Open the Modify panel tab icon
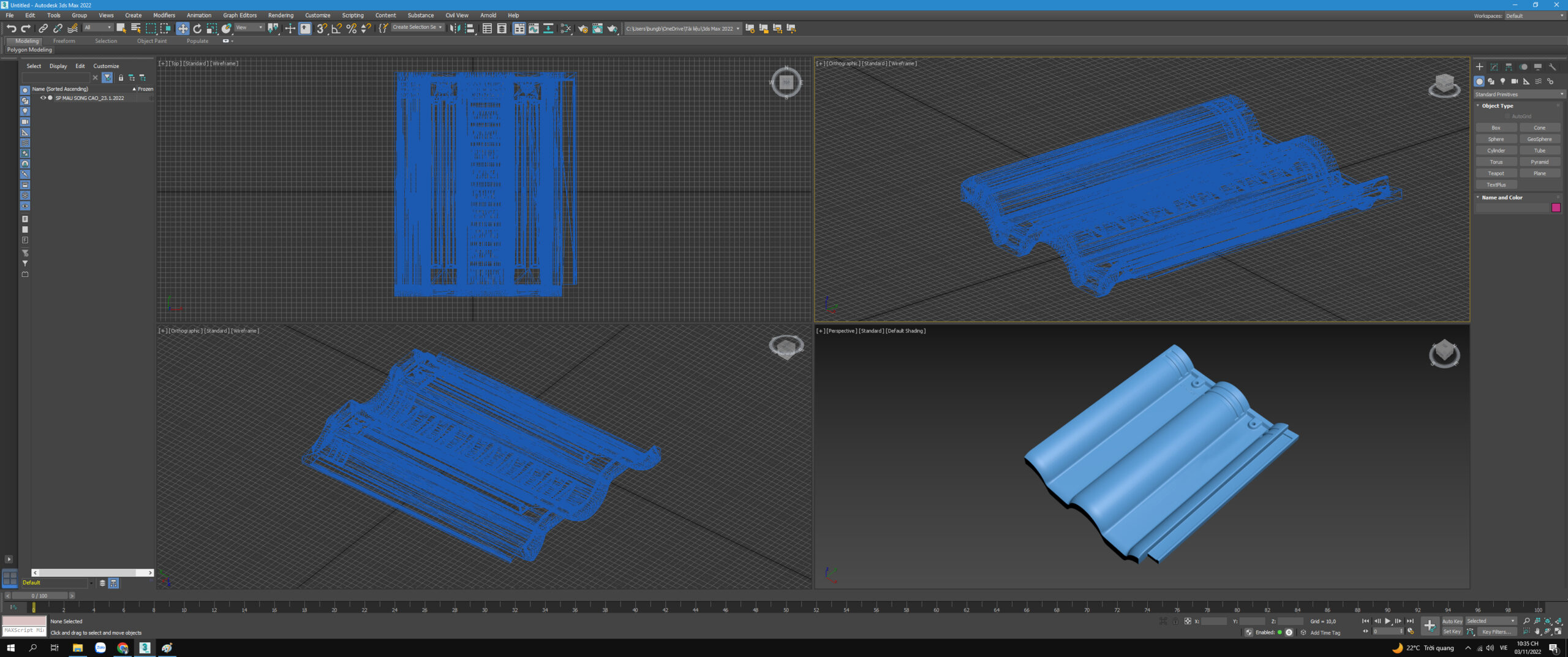This screenshot has width=1568, height=657. pyautogui.click(x=1494, y=67)
